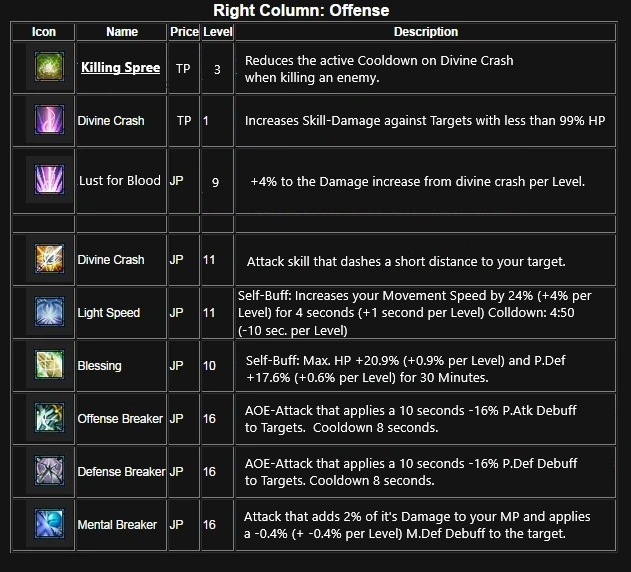Select the Lust for Blood icon

(x=49, y=180)
